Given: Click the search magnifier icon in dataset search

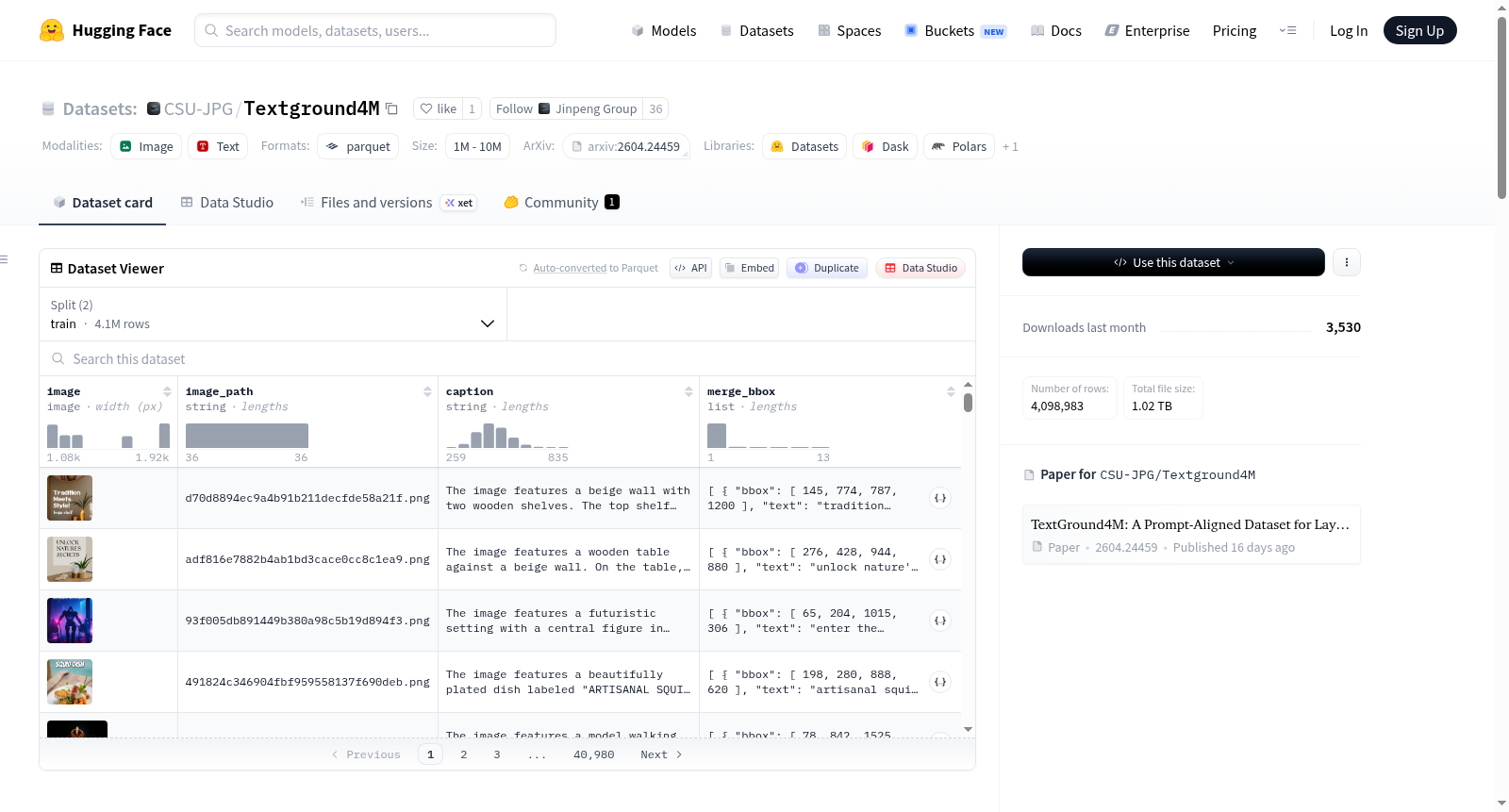Looking at the screenshot, I should coord(58,358).
